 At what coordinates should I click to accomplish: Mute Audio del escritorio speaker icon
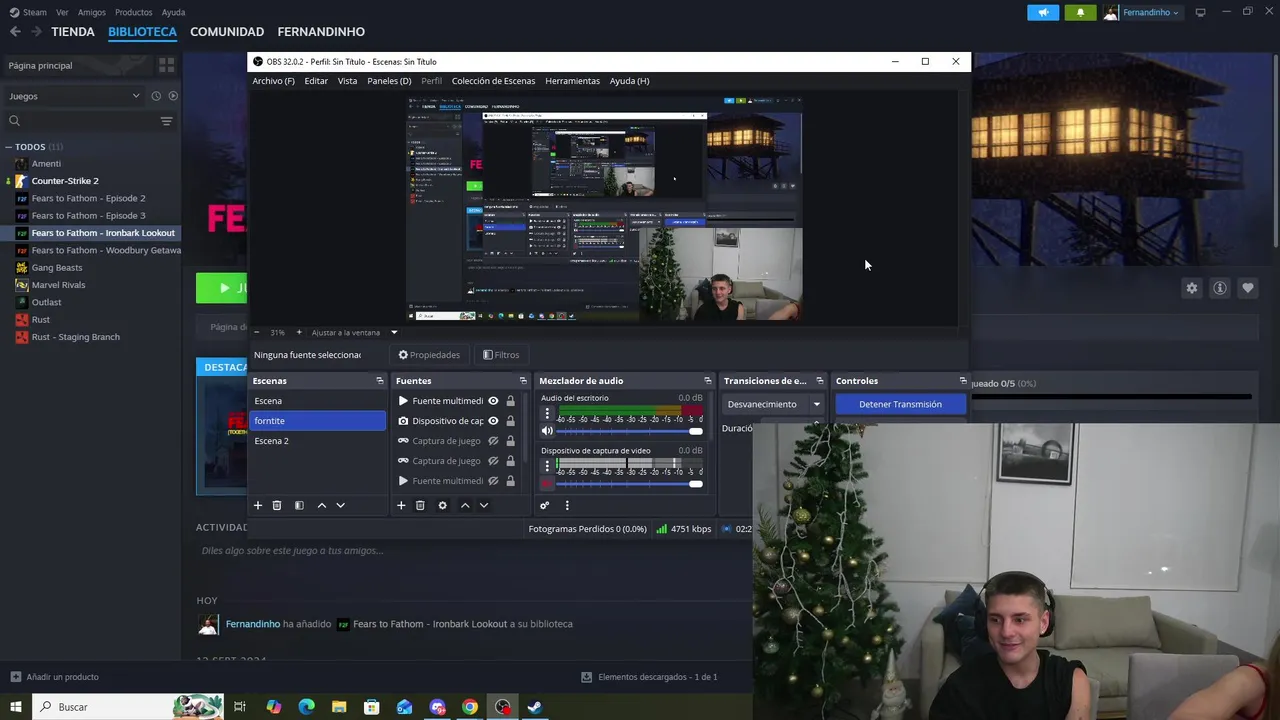(x=547, y=431)
